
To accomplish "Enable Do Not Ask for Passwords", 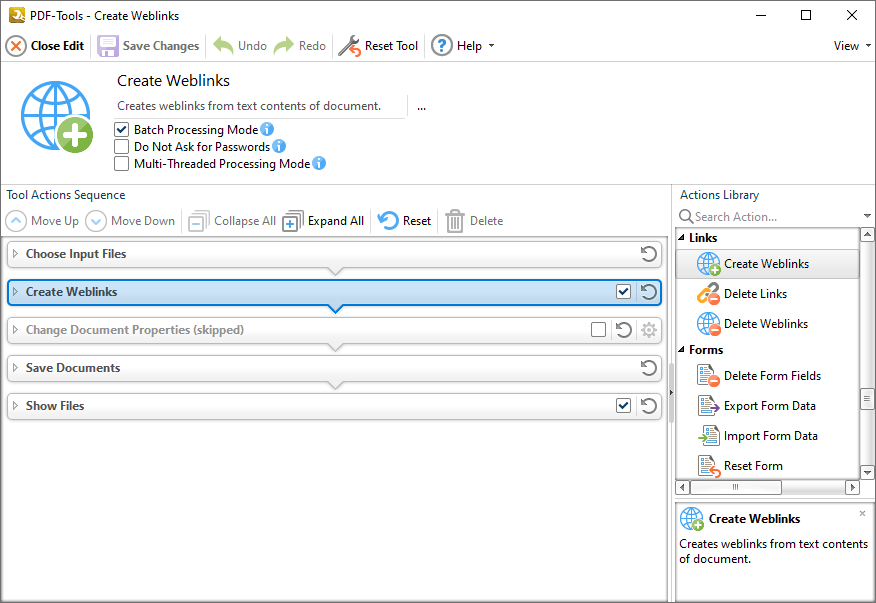I will (x=121, y=146).
